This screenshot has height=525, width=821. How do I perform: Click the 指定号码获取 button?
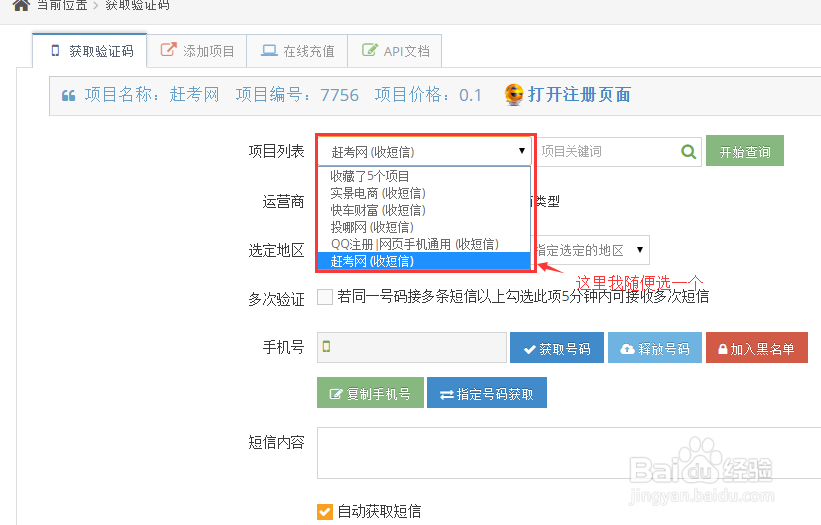point(487,393)
